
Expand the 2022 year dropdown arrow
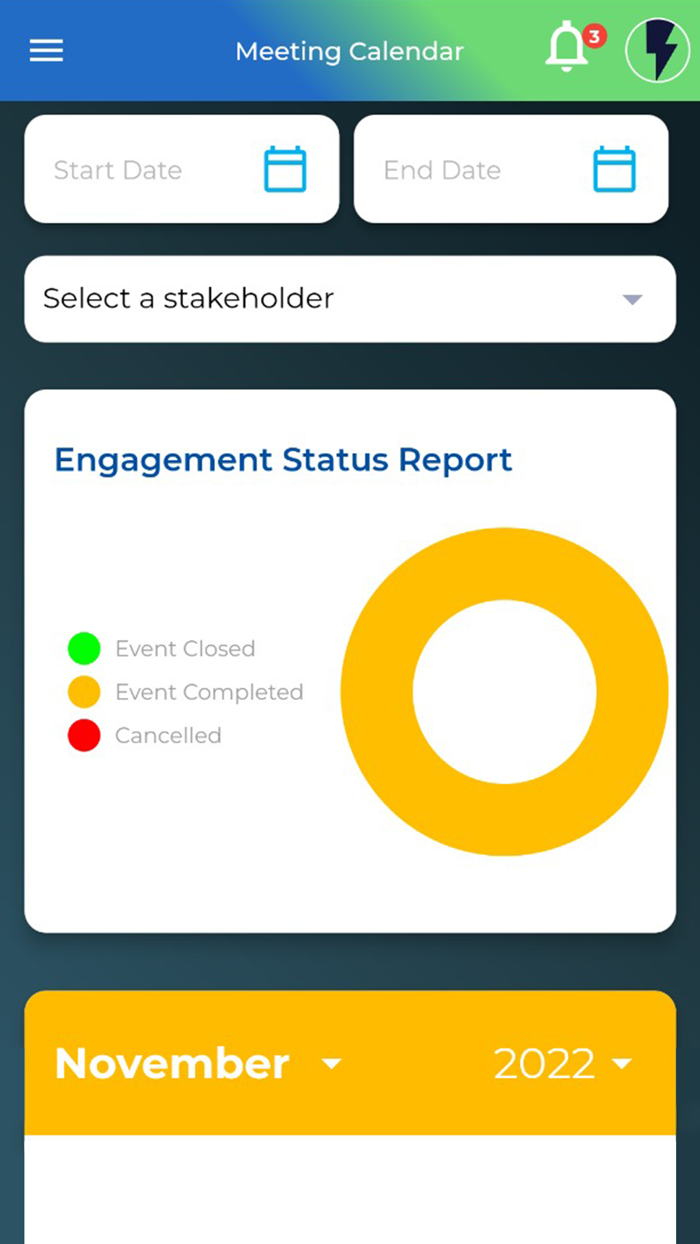click(622, 1064)
